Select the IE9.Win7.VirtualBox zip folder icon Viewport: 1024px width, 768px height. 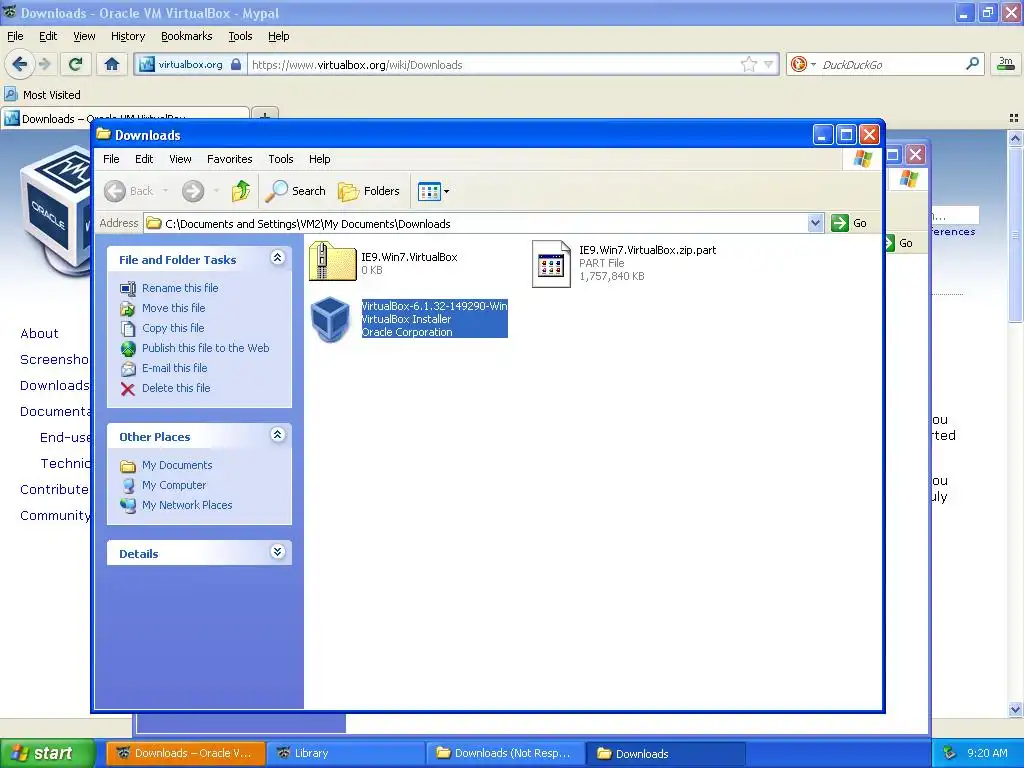tap(332, 261)
